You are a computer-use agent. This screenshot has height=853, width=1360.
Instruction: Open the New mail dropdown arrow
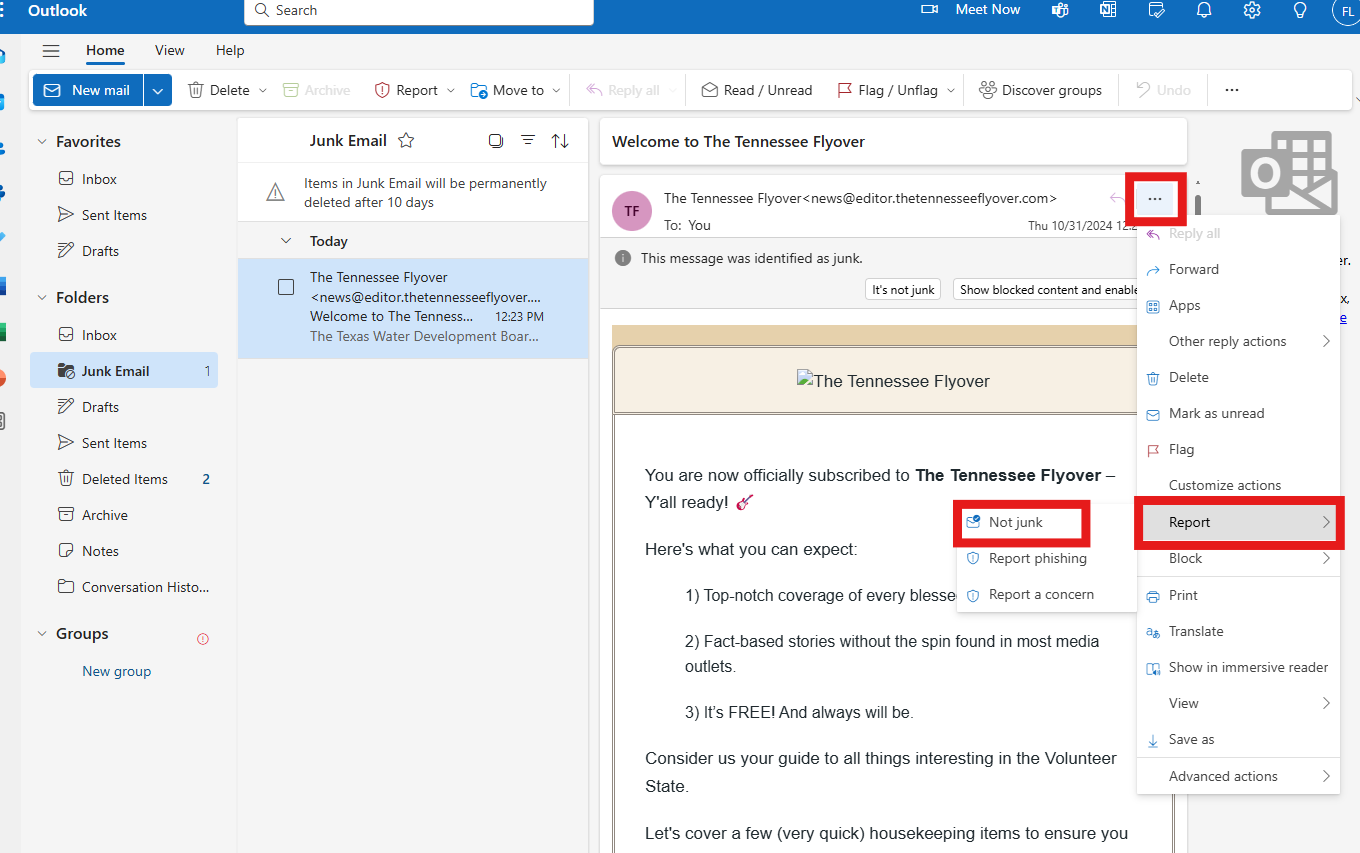tap(158, 90)
